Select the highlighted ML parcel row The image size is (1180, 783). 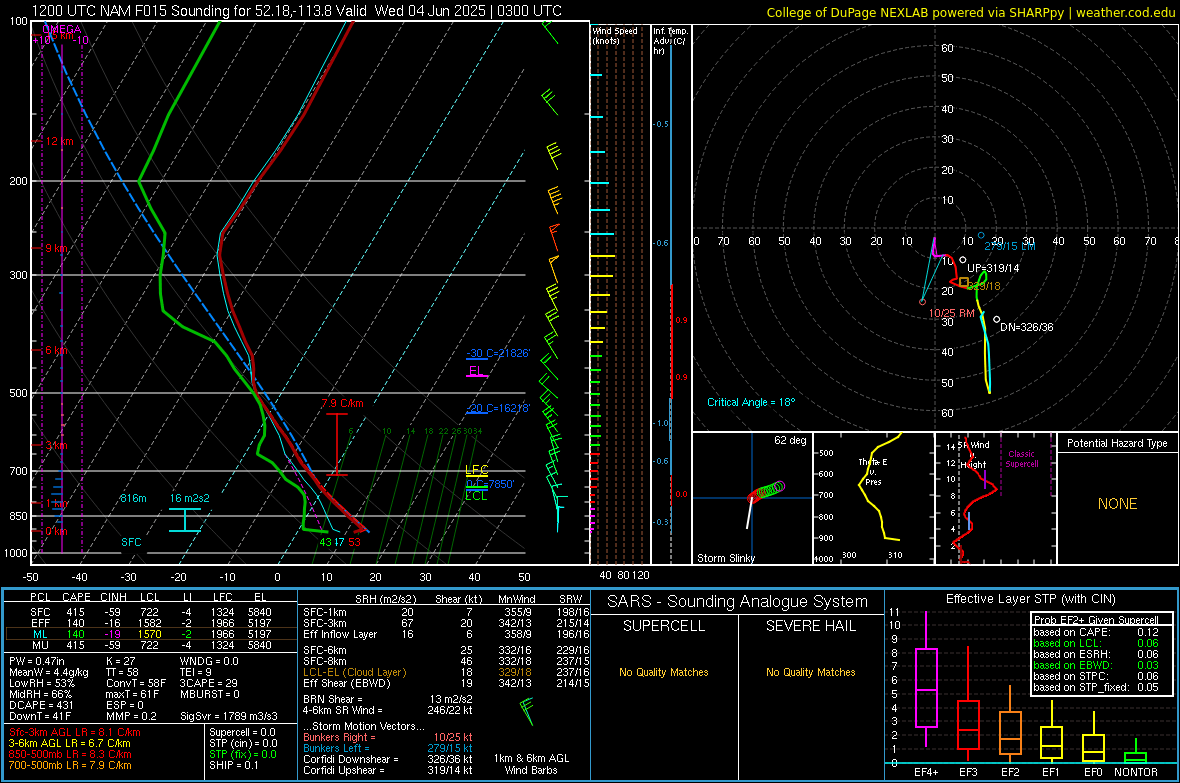tap(151, 634)
